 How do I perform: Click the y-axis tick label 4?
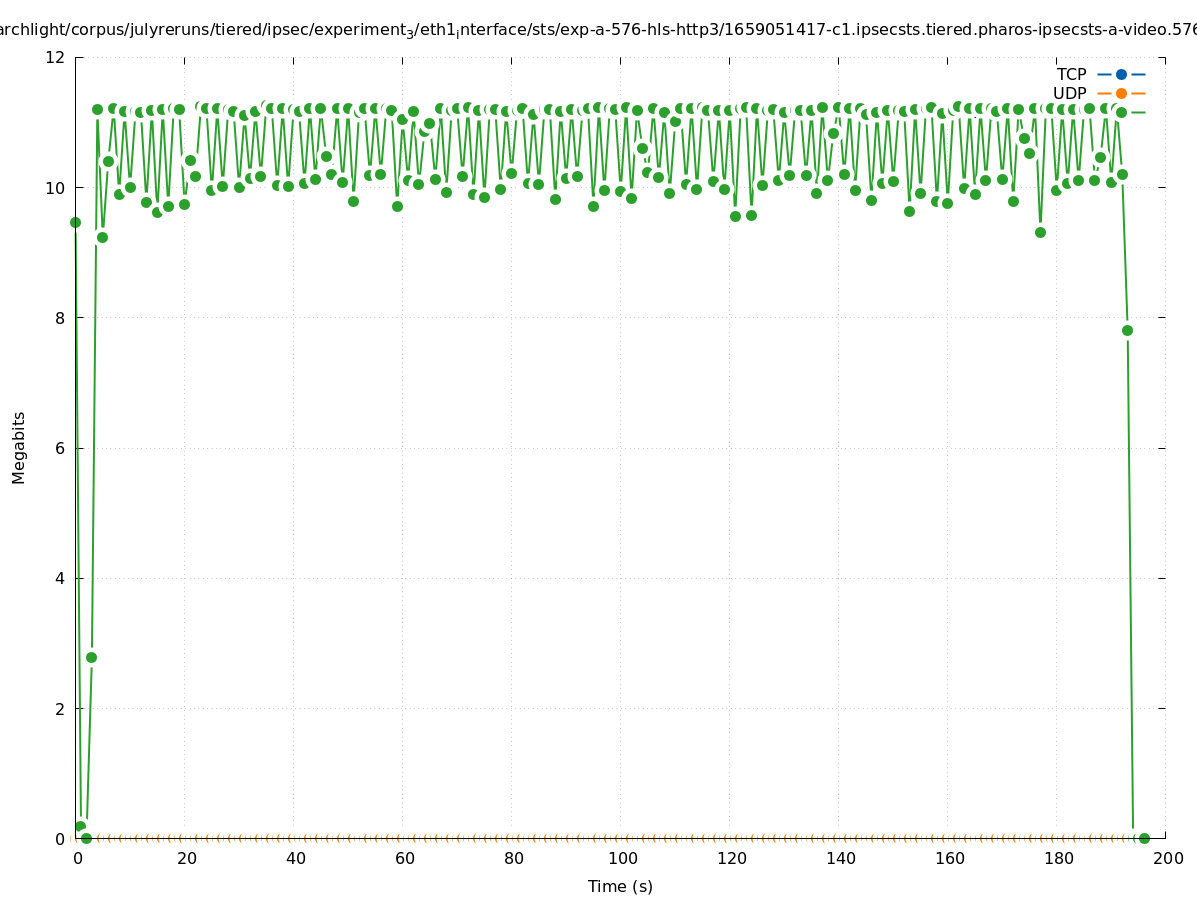(x=60, y=578)
